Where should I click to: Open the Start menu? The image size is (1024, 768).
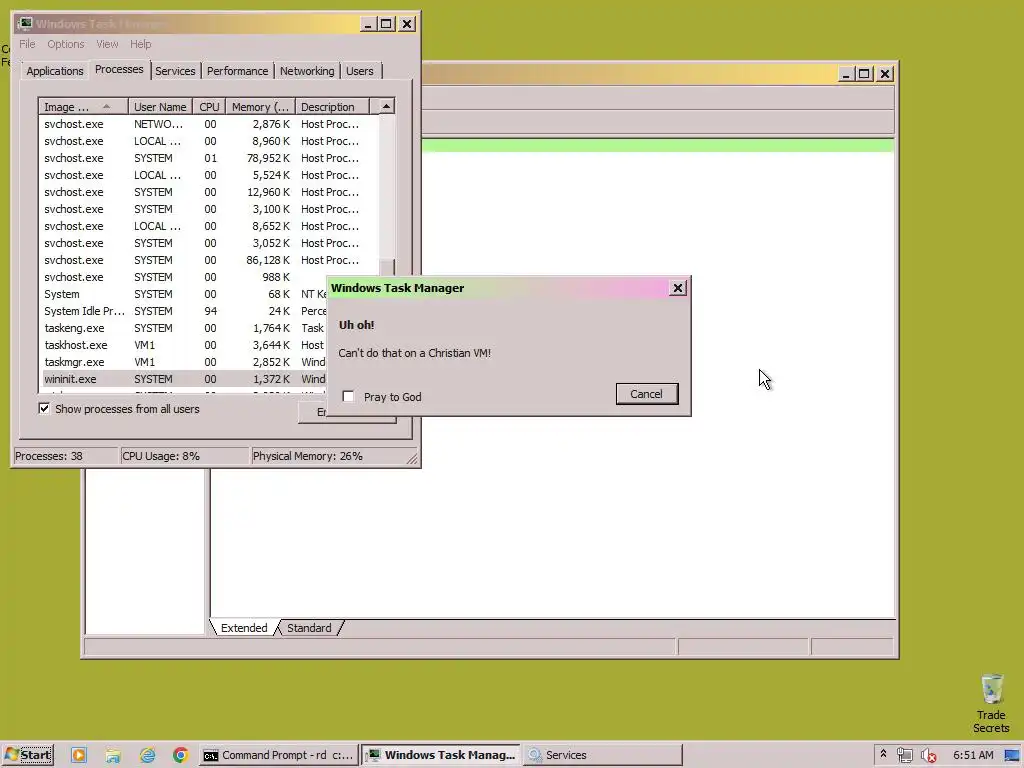coord(28,755)
